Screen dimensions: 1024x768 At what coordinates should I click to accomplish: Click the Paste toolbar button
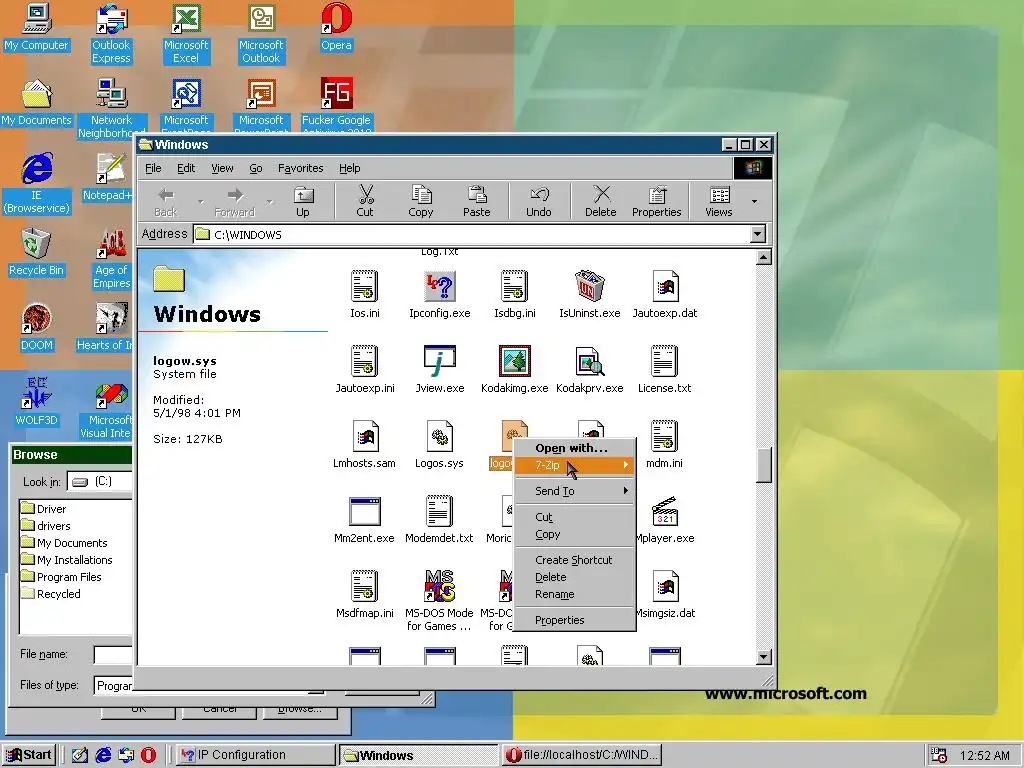point(477,201)
